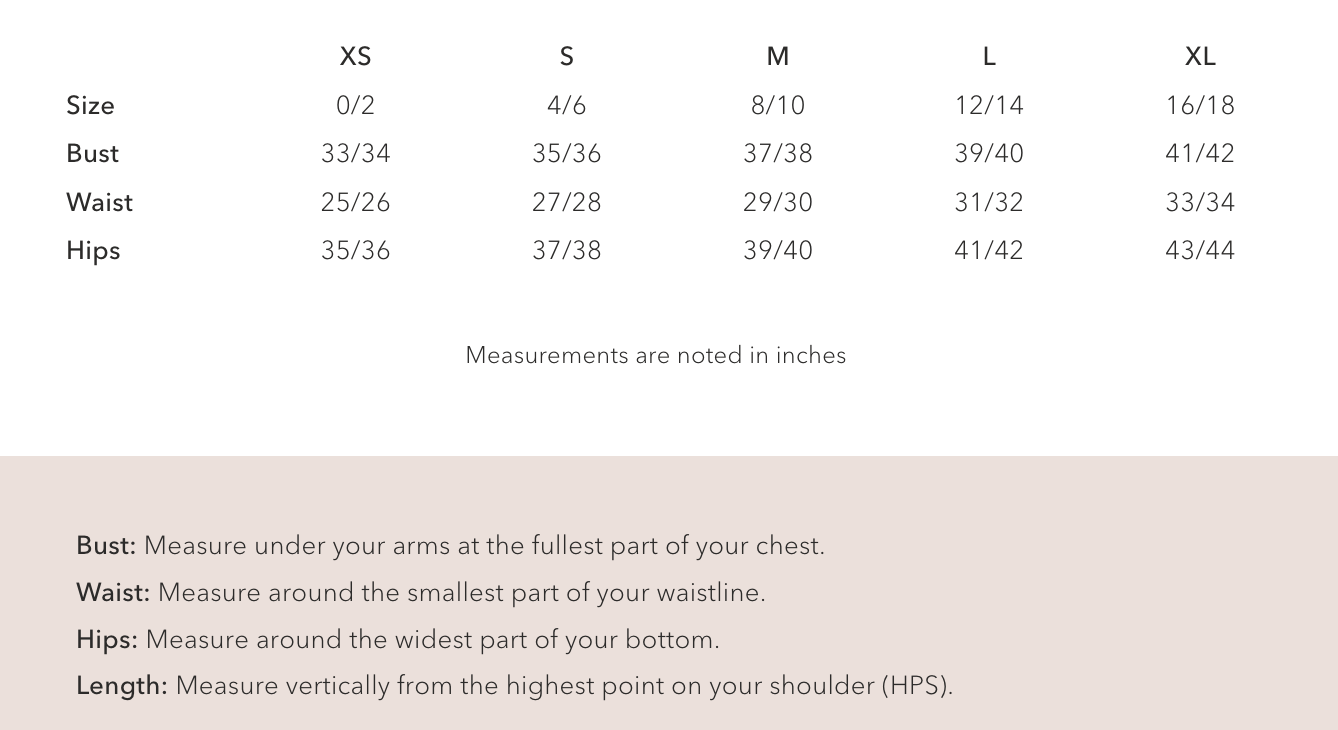Select the 8/10 size value

click(778, 105)
